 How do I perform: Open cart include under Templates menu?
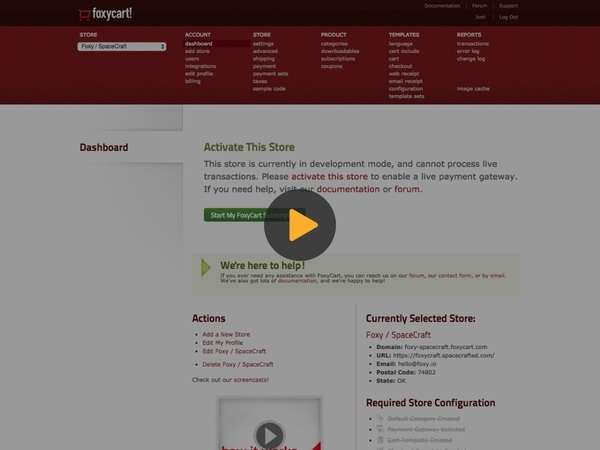[404, 51]
